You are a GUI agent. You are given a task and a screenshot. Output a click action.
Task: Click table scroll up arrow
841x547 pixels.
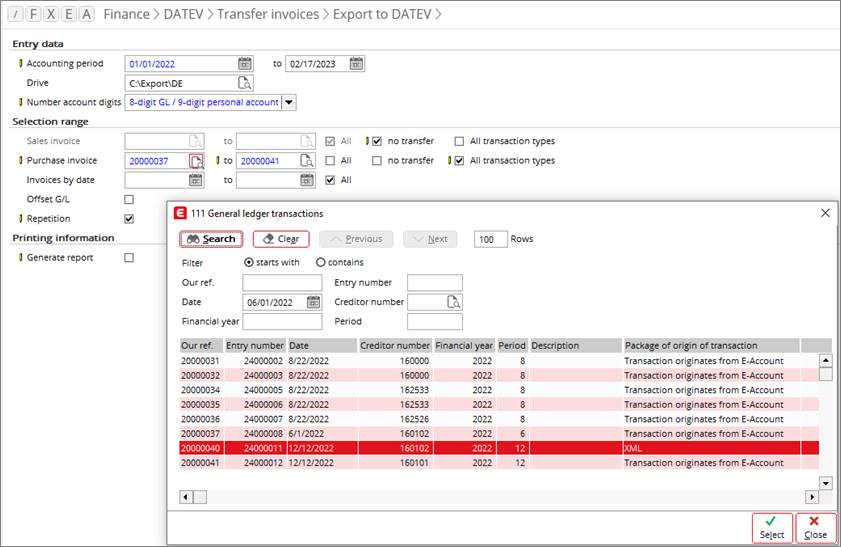[x=825, y=360]
